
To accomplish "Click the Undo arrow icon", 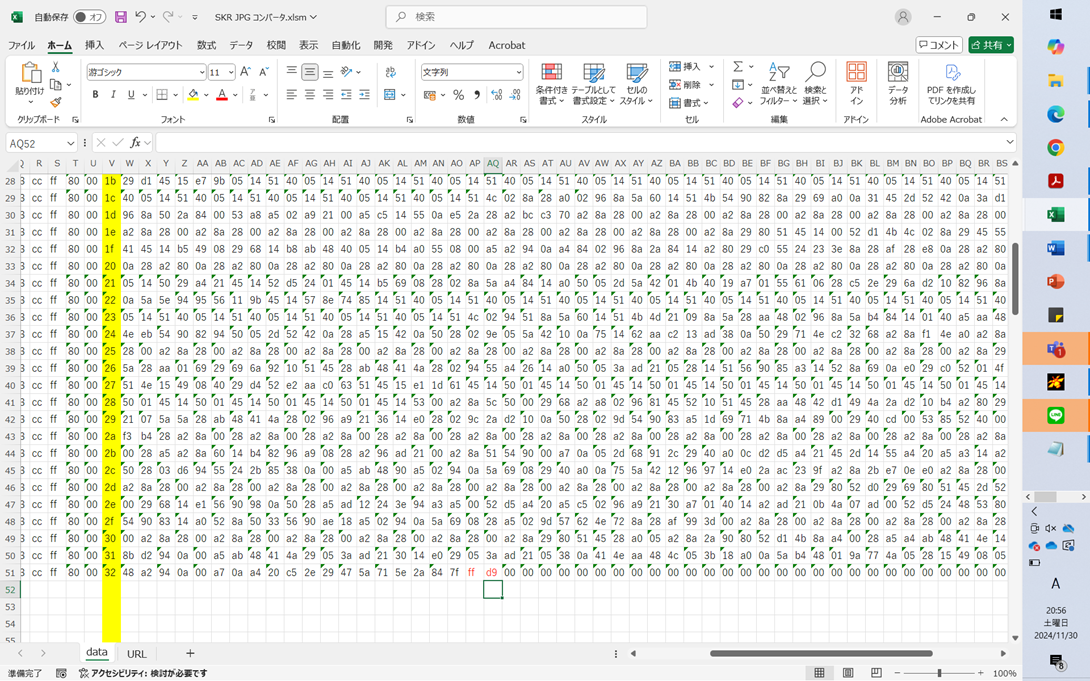I will pos(140,17).
